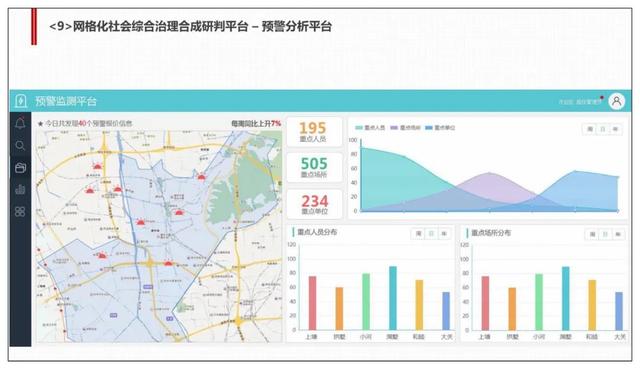Switch area chart to 周 view
The image size is (640, 369).
(590, 129)
